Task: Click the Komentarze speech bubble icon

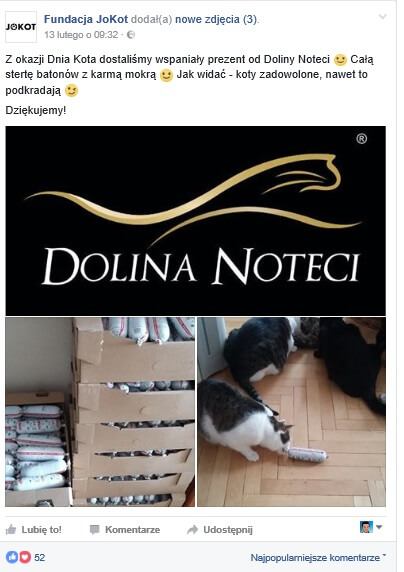Action: (x=95, y=530)
